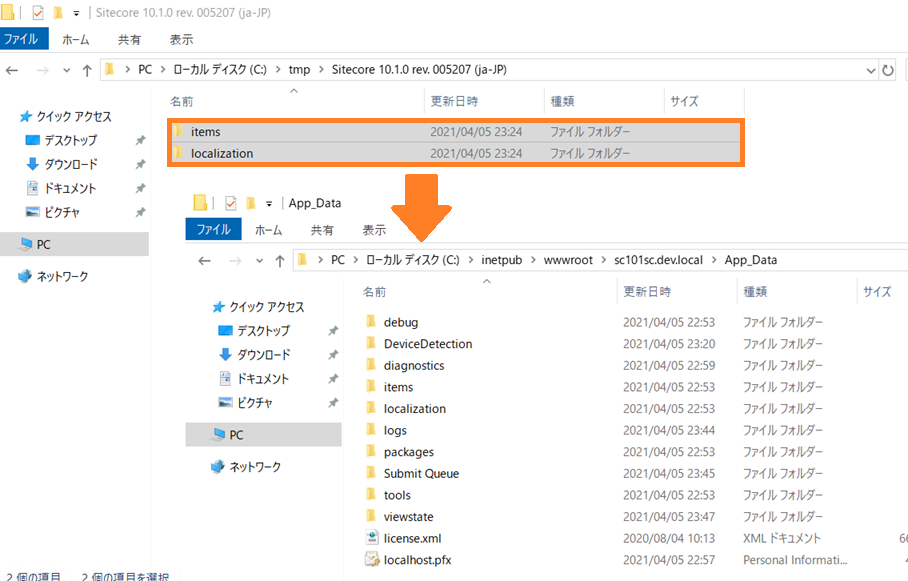Open the ファイル tab in App_Data window
This screenshot has width=908, height=581.
point(213,229)
